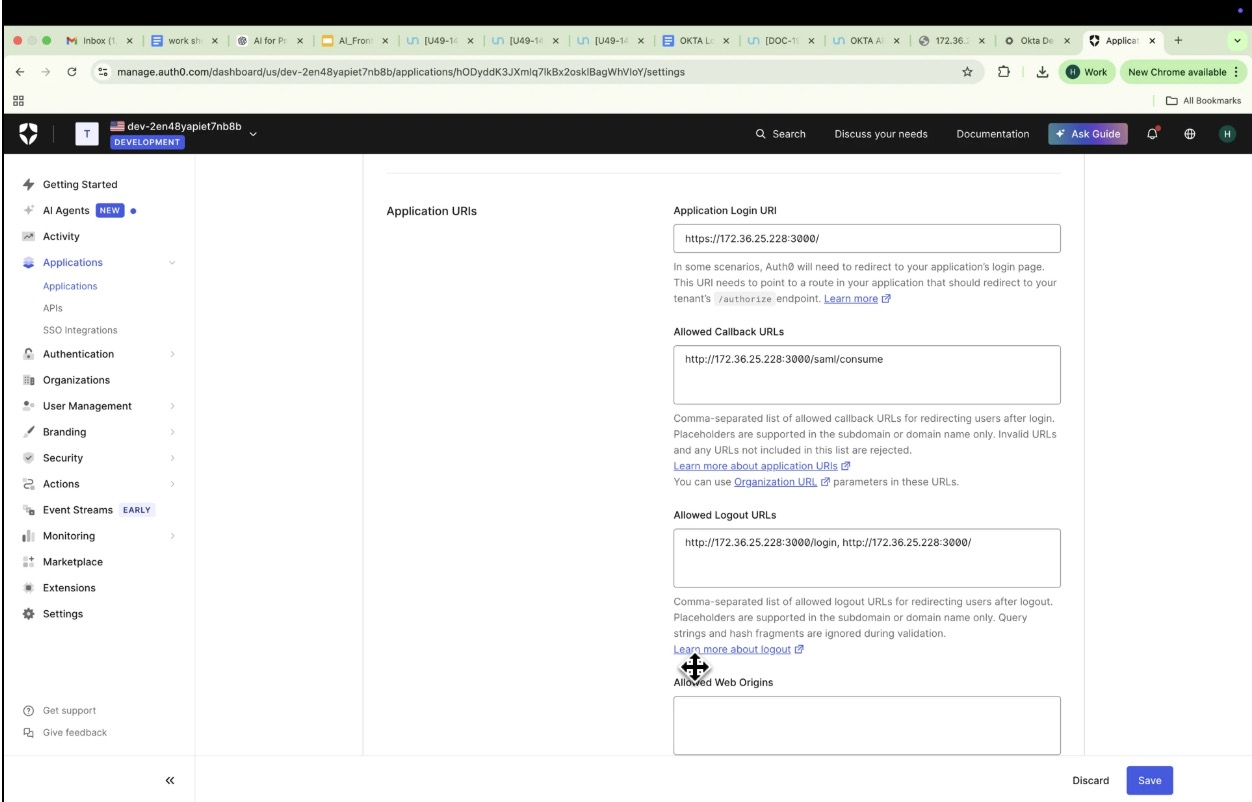This screenshot has height=802, width=1252.
Task: Open the tenant dev-2en48yapiet7nb8b dropdown
Action: 252,133
